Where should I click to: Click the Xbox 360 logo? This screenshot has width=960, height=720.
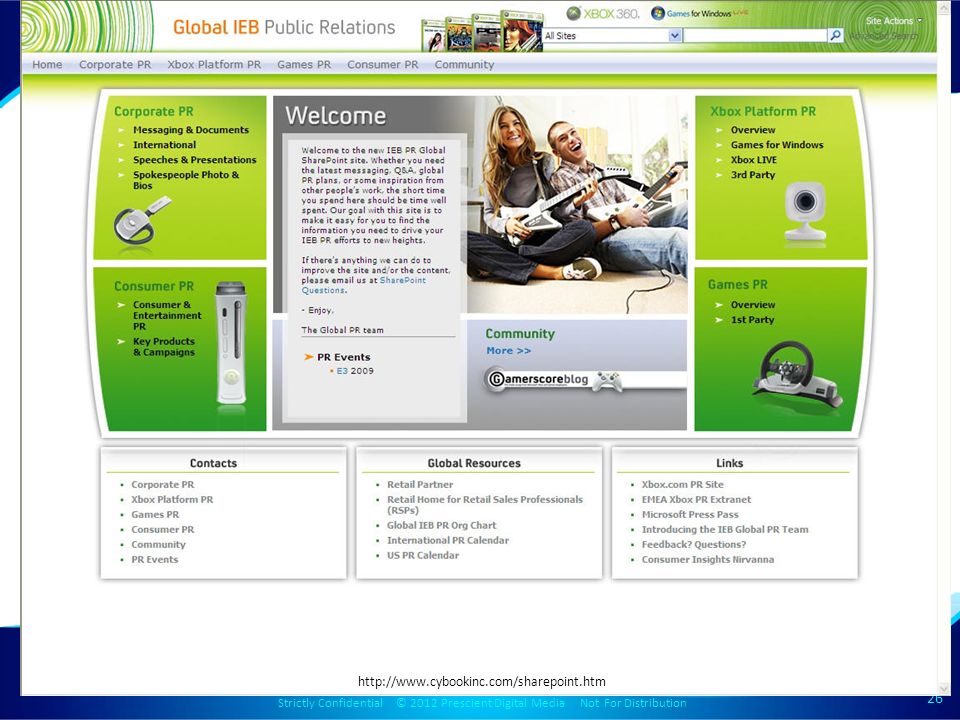pos(602,13)
